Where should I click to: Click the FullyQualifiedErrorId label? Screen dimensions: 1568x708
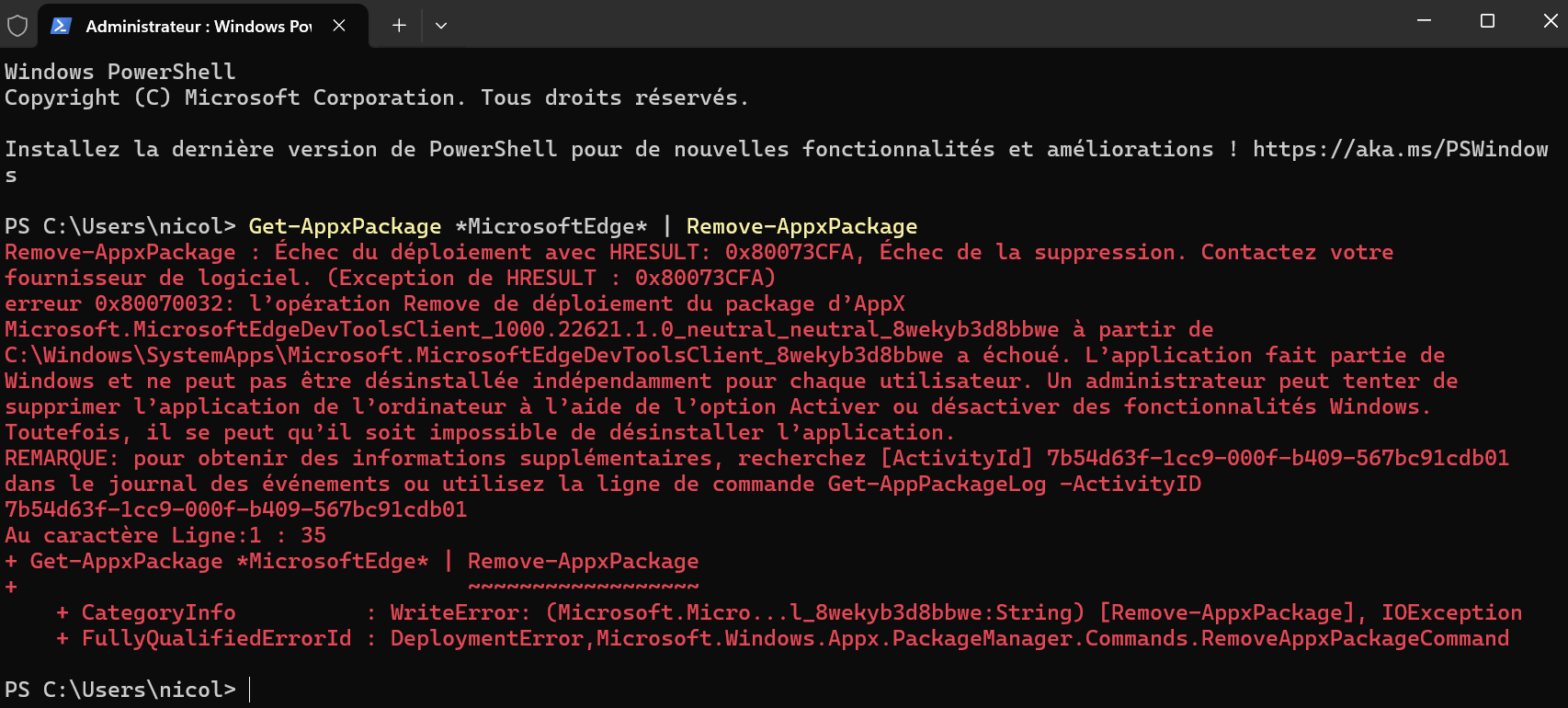[x=216, y=638]
